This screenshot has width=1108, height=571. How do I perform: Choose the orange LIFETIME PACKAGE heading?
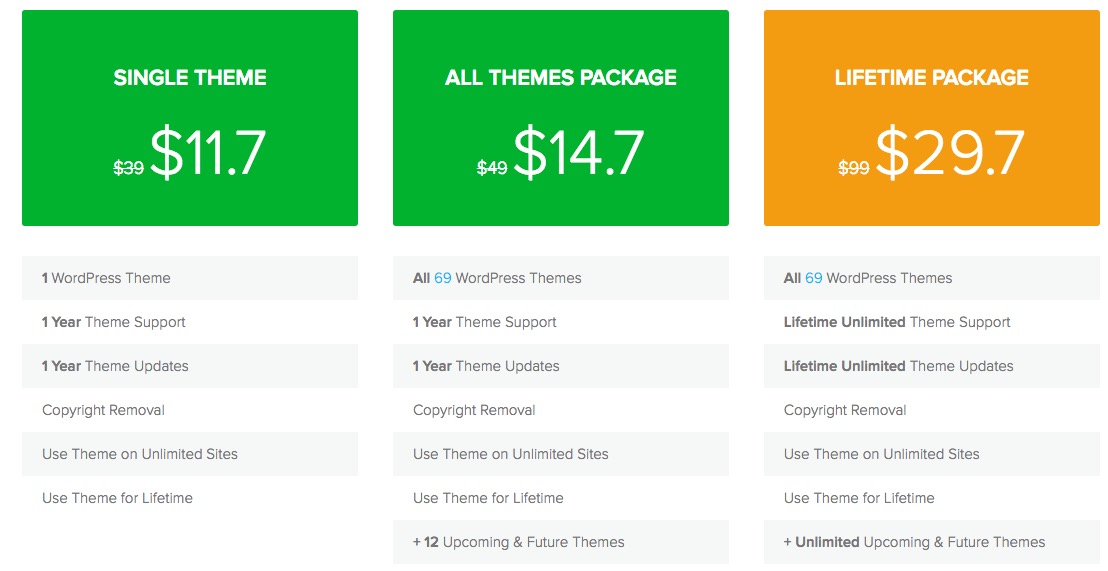click(x=931, y=78)
